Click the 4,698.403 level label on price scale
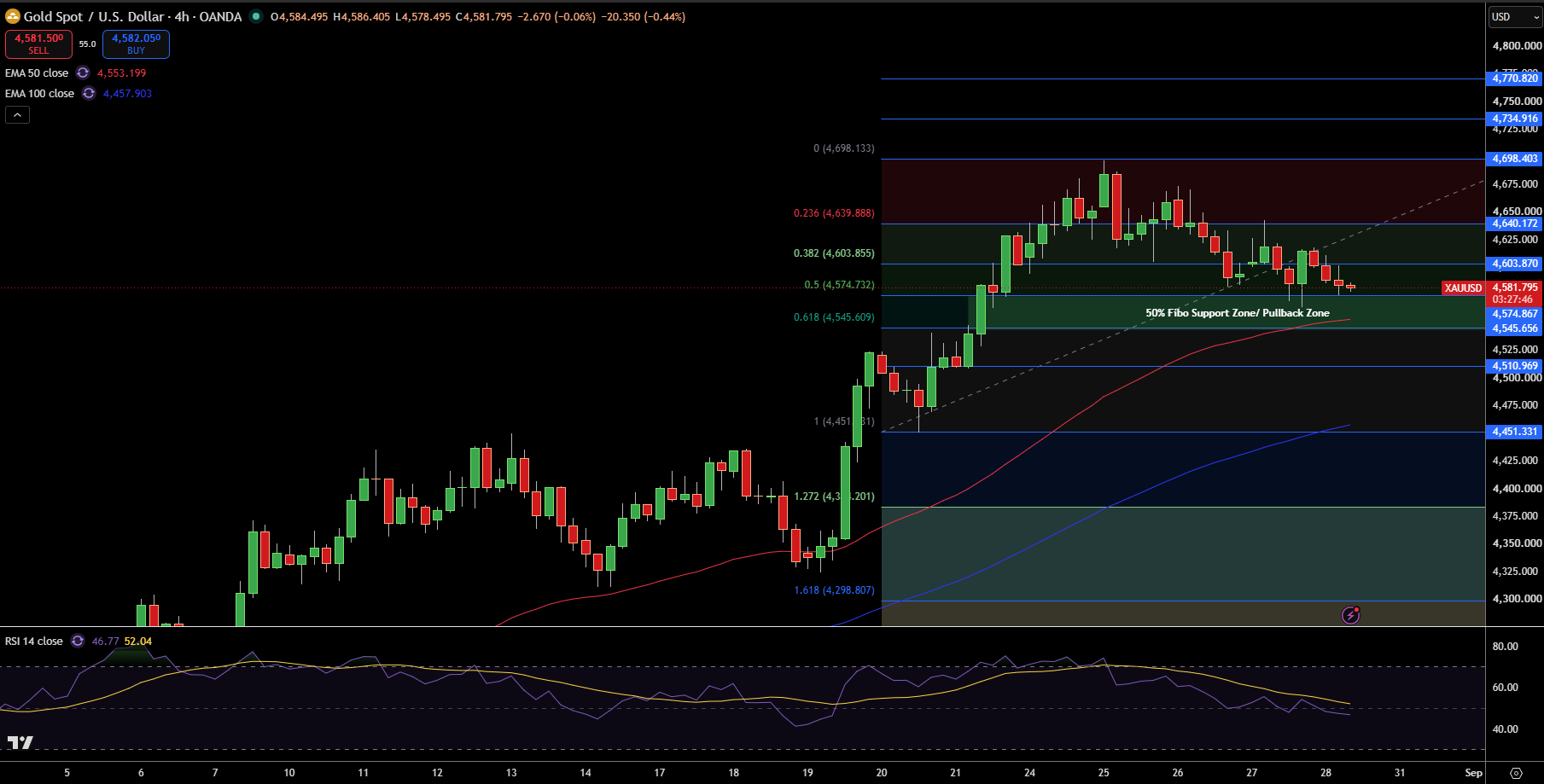 (x=1515, y=159)
